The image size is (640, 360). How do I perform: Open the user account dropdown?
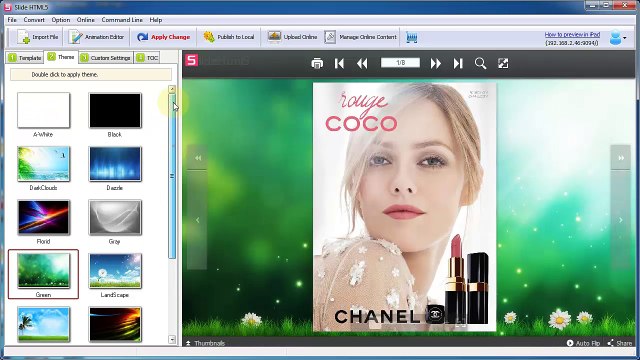click(x=618, y=38)
